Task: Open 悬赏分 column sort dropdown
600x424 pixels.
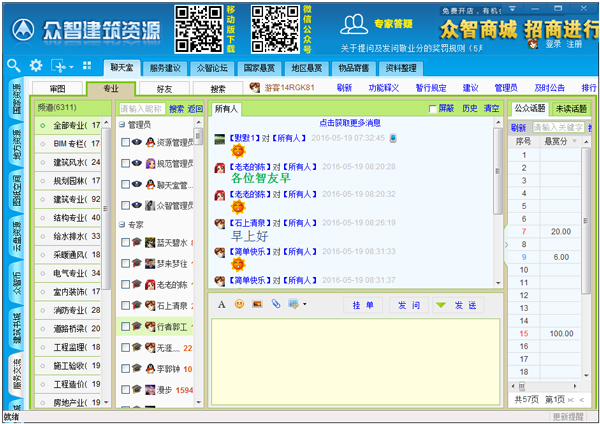Action: 574,141
